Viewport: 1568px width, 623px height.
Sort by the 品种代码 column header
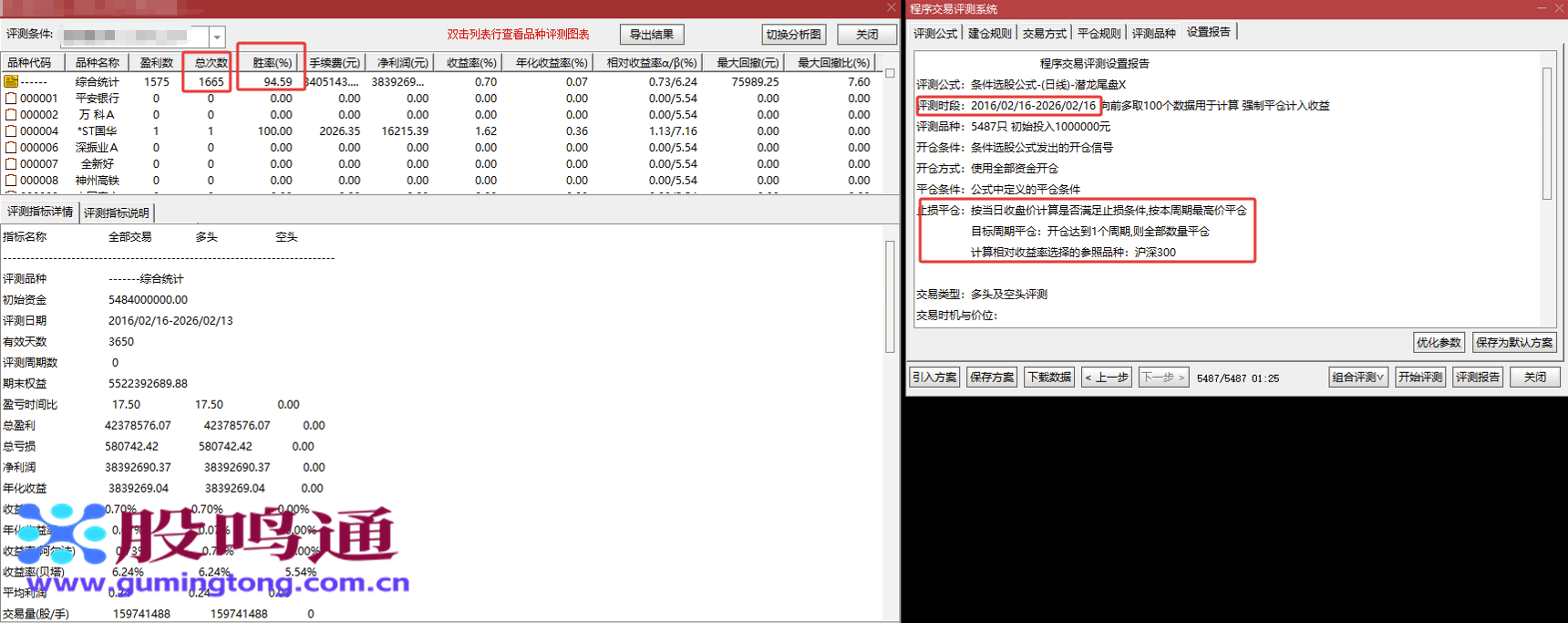[33, 63]
